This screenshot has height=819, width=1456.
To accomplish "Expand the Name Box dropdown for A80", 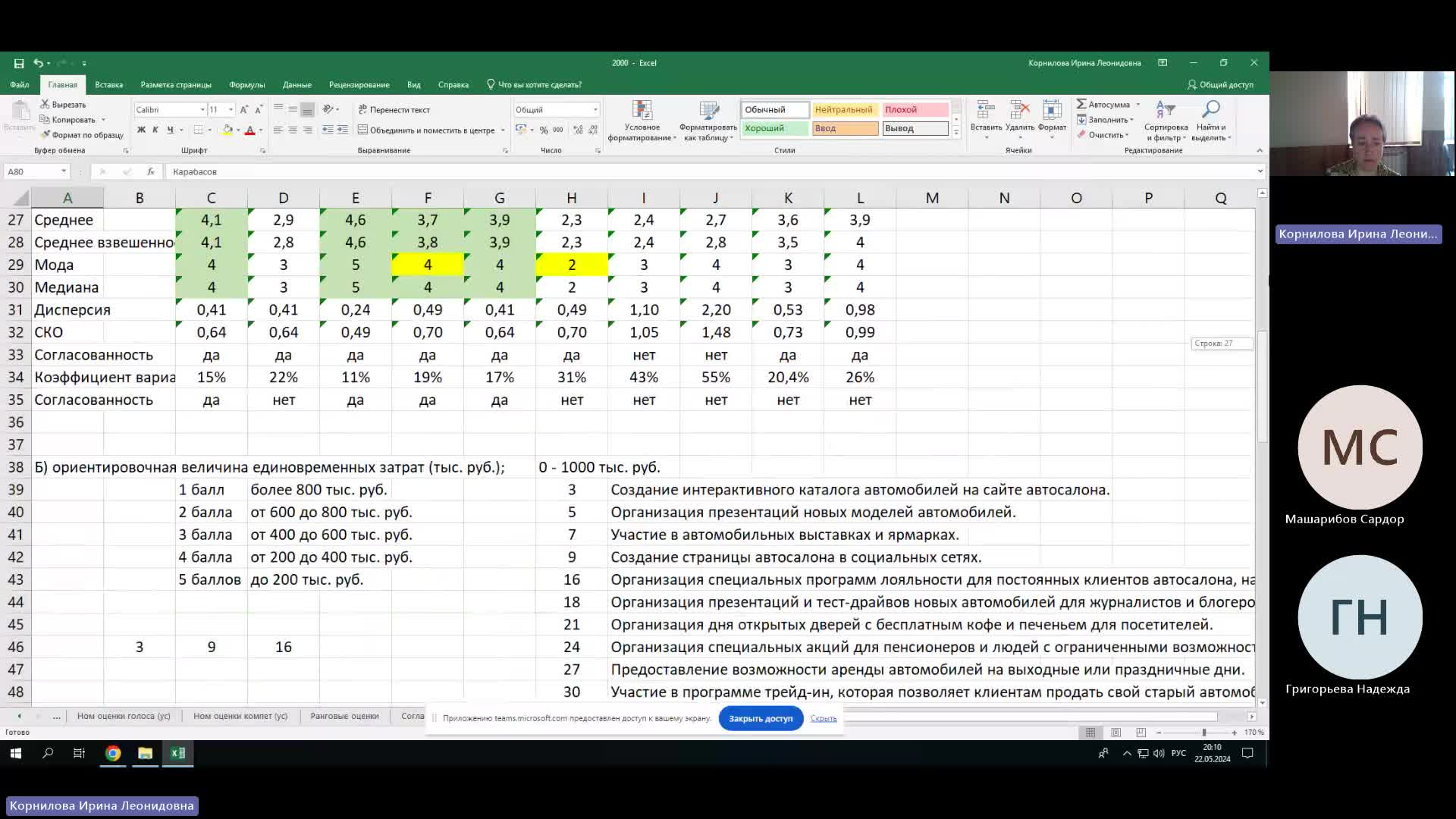I will click(64, 172).
